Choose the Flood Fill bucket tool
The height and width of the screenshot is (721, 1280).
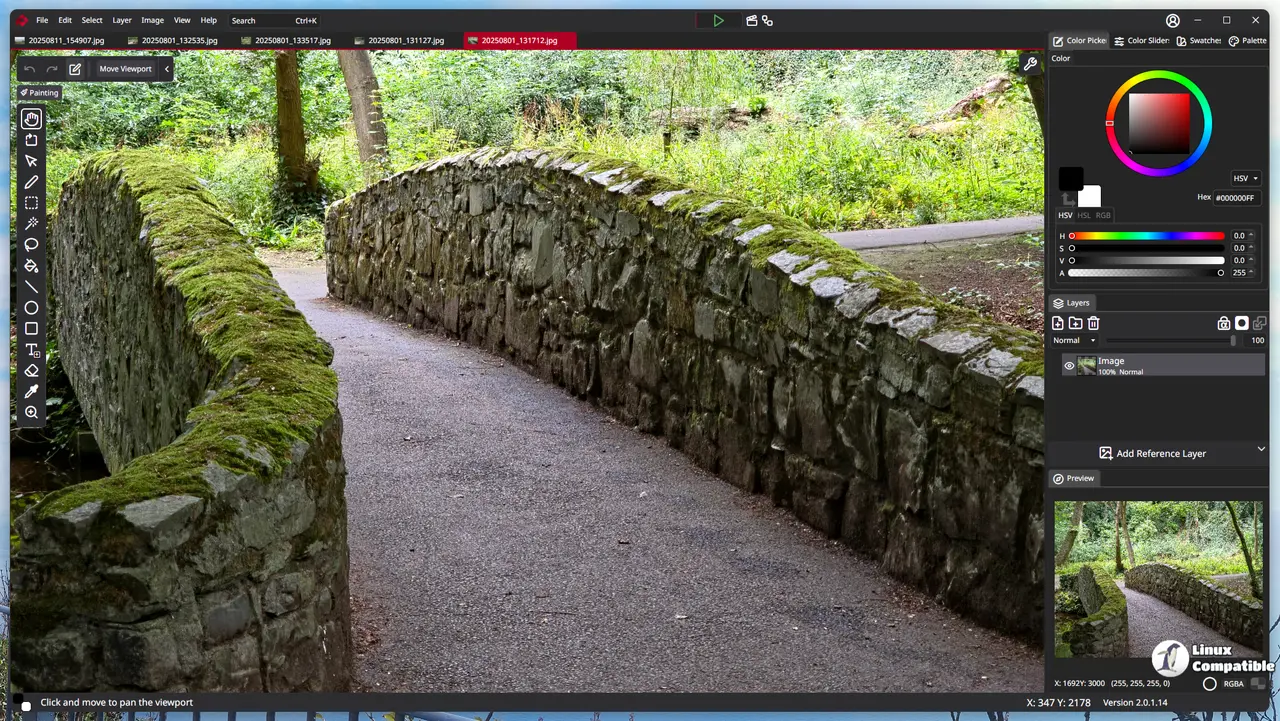(31, 266)
